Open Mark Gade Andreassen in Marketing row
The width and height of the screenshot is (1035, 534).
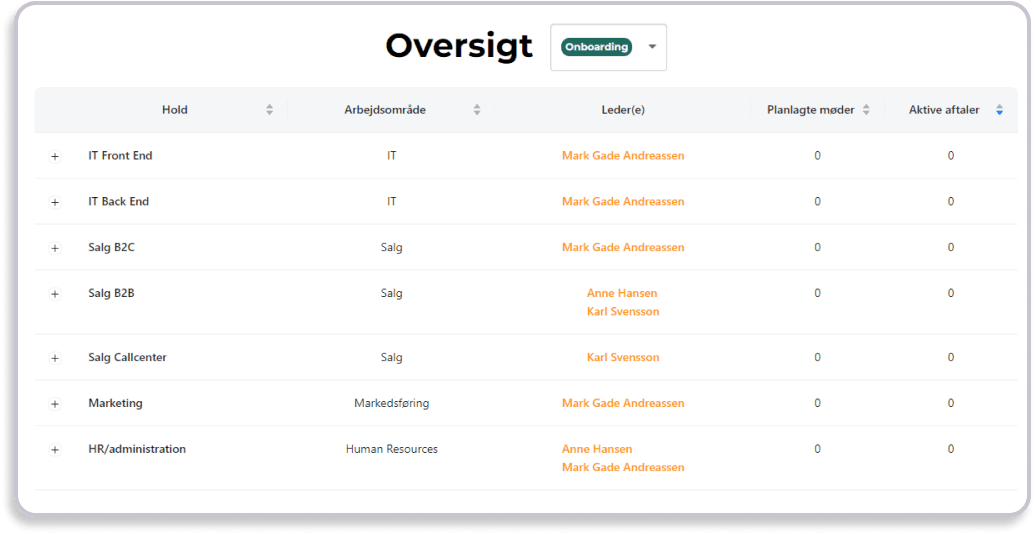pyautogui.click(x=623, y=404)
